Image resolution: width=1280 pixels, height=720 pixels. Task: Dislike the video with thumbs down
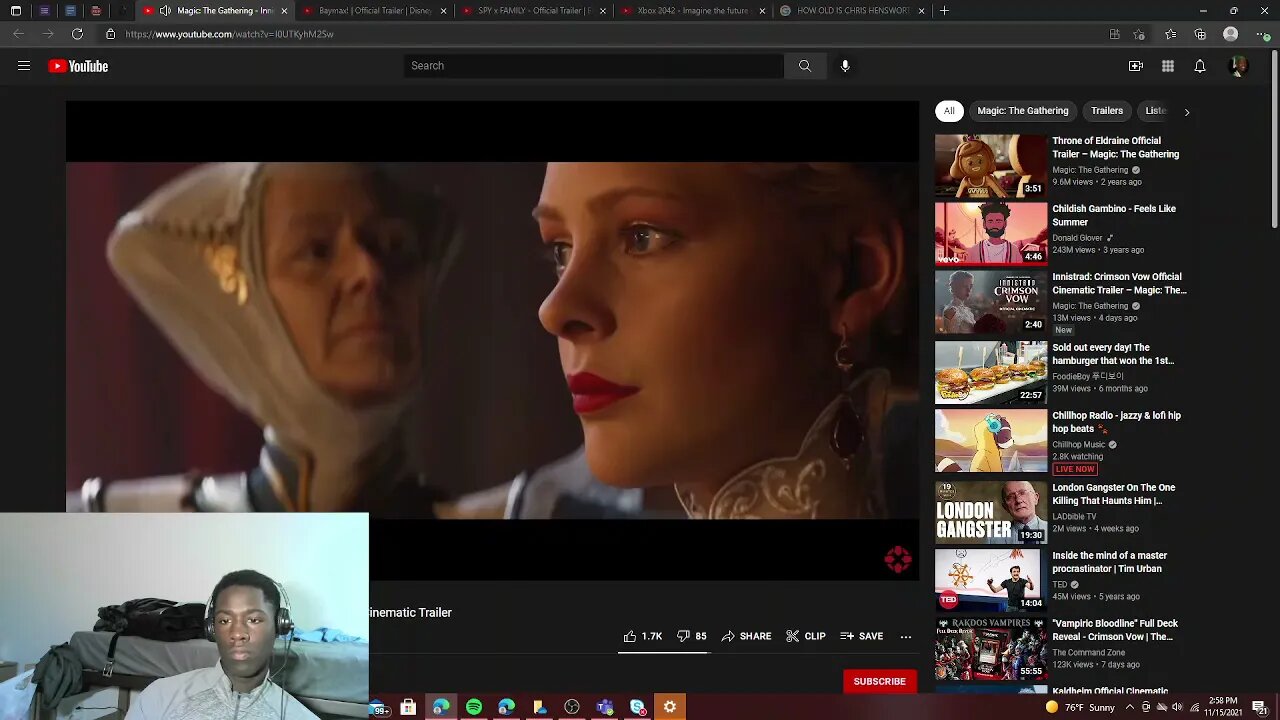click(684, 636)
